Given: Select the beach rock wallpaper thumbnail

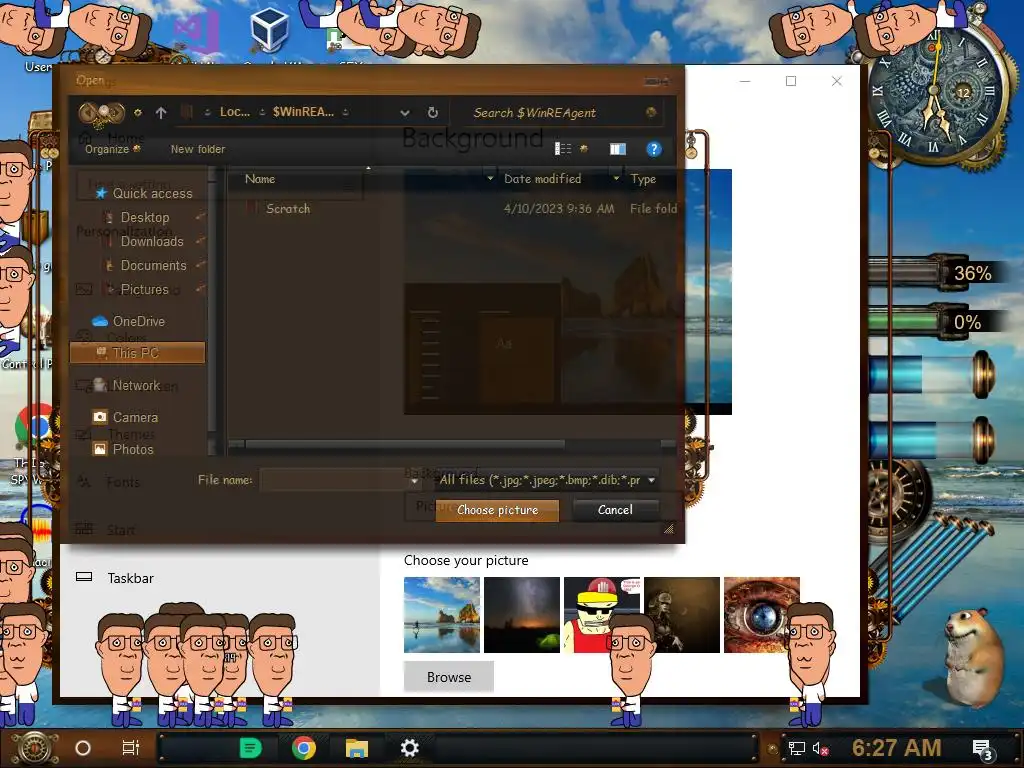Looking at the screenshot, I should point(442,615).
